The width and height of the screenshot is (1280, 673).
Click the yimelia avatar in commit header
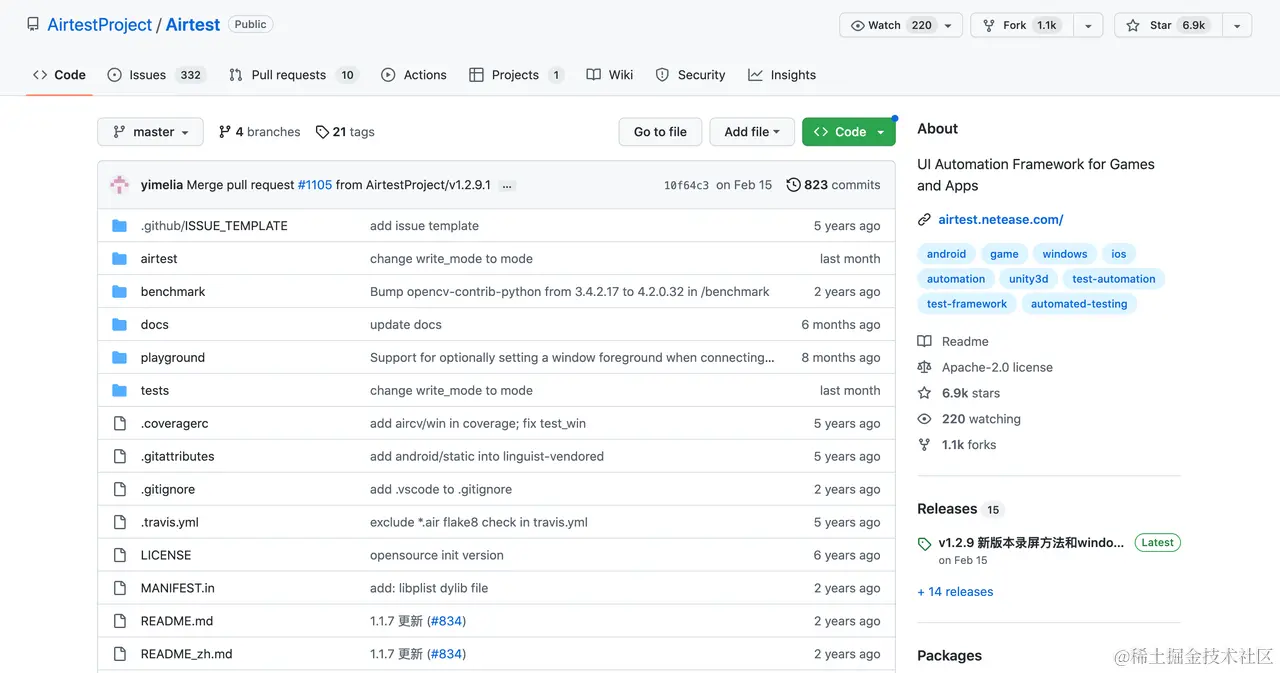click(x=120, y=185)
